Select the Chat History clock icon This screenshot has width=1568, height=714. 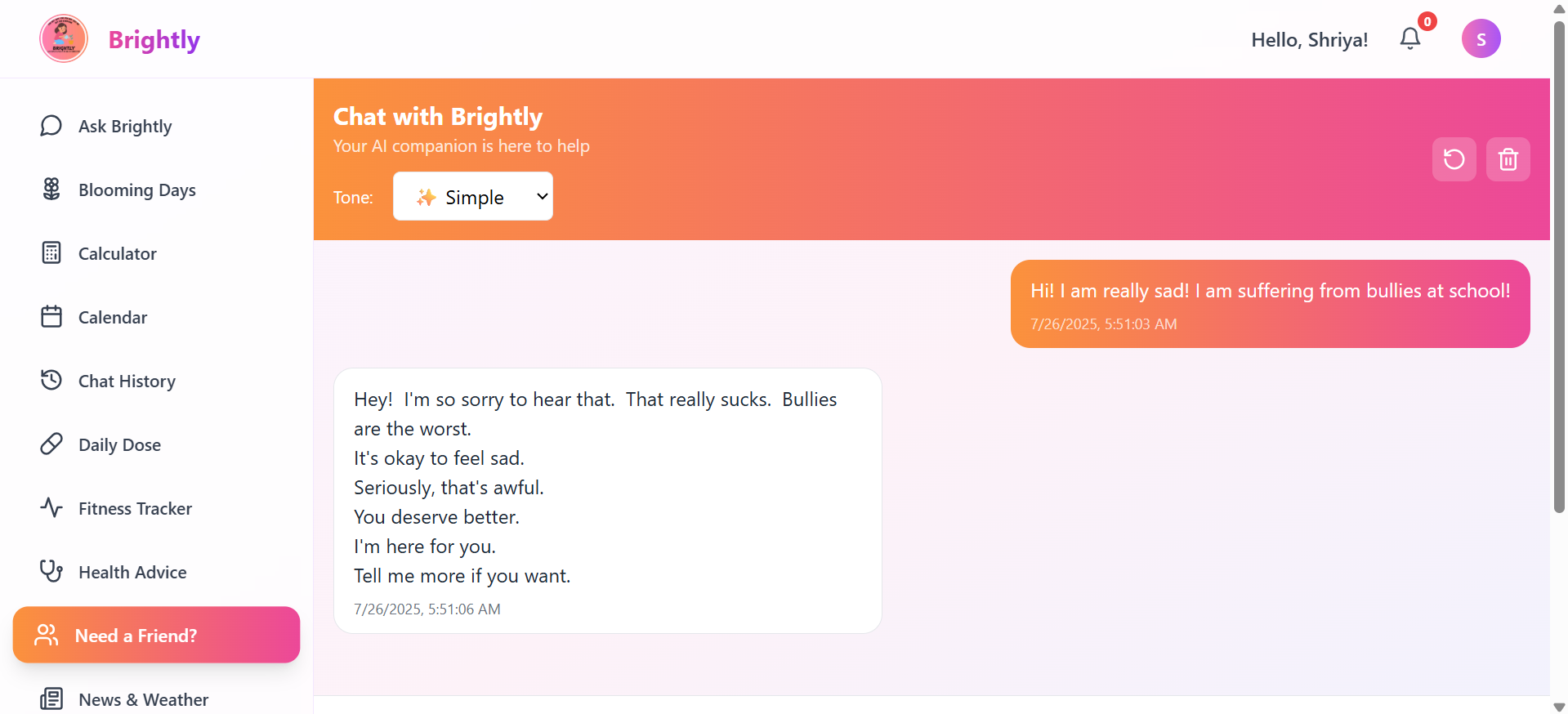51,380
